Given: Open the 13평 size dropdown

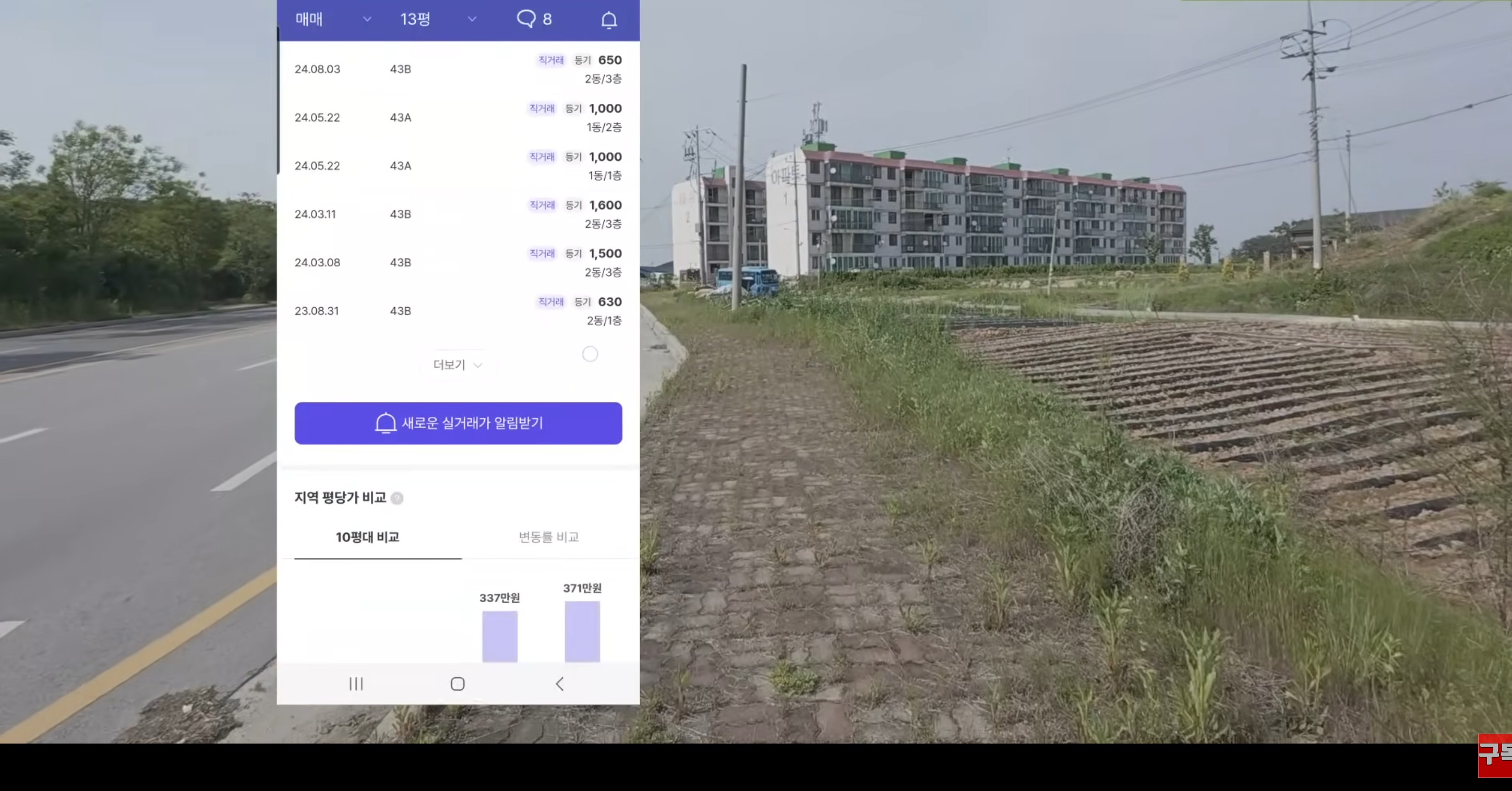Looking at the screenshot, I should pos(437,19).
